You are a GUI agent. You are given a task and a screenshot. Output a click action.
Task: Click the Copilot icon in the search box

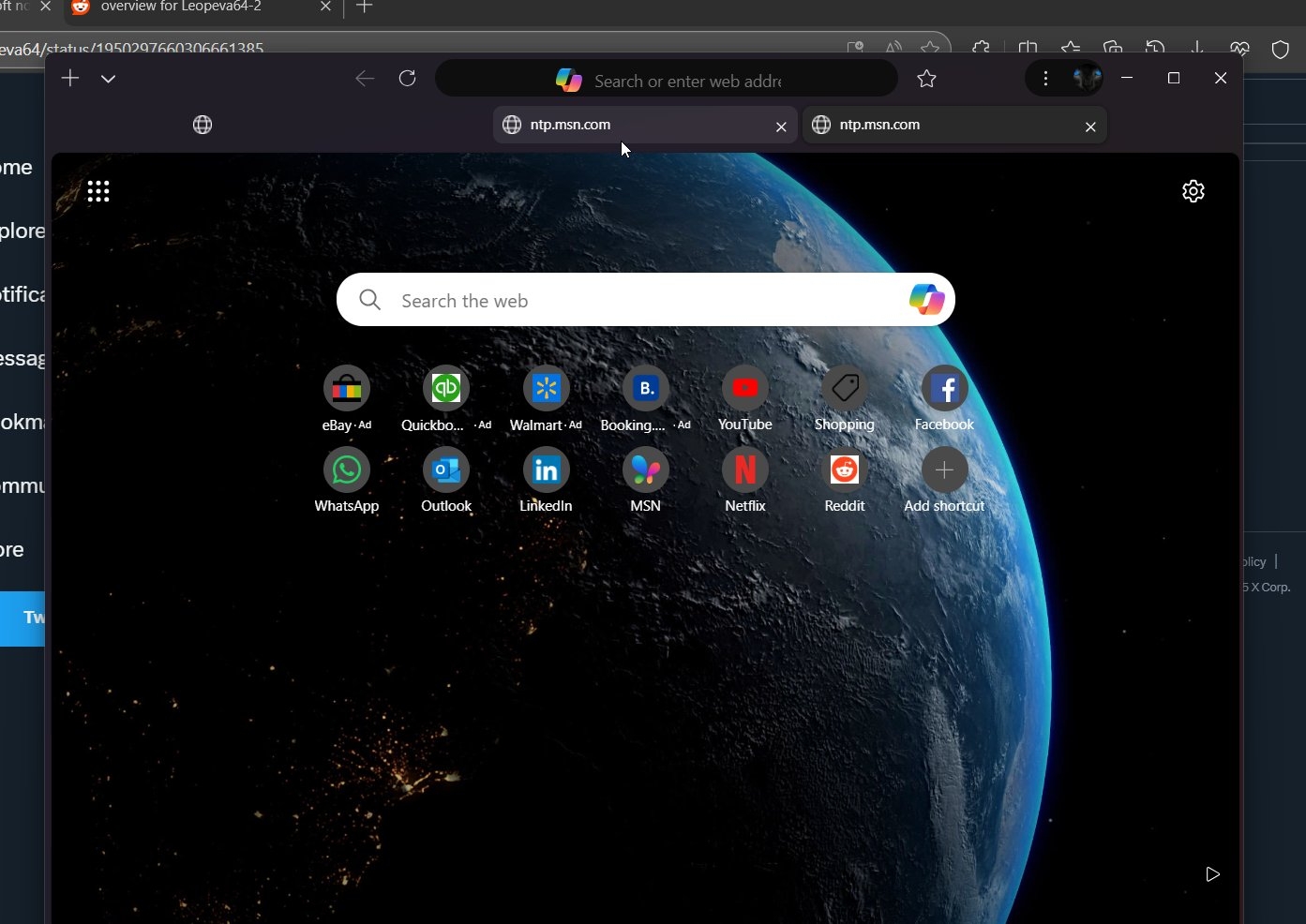(x=925, y=299)
